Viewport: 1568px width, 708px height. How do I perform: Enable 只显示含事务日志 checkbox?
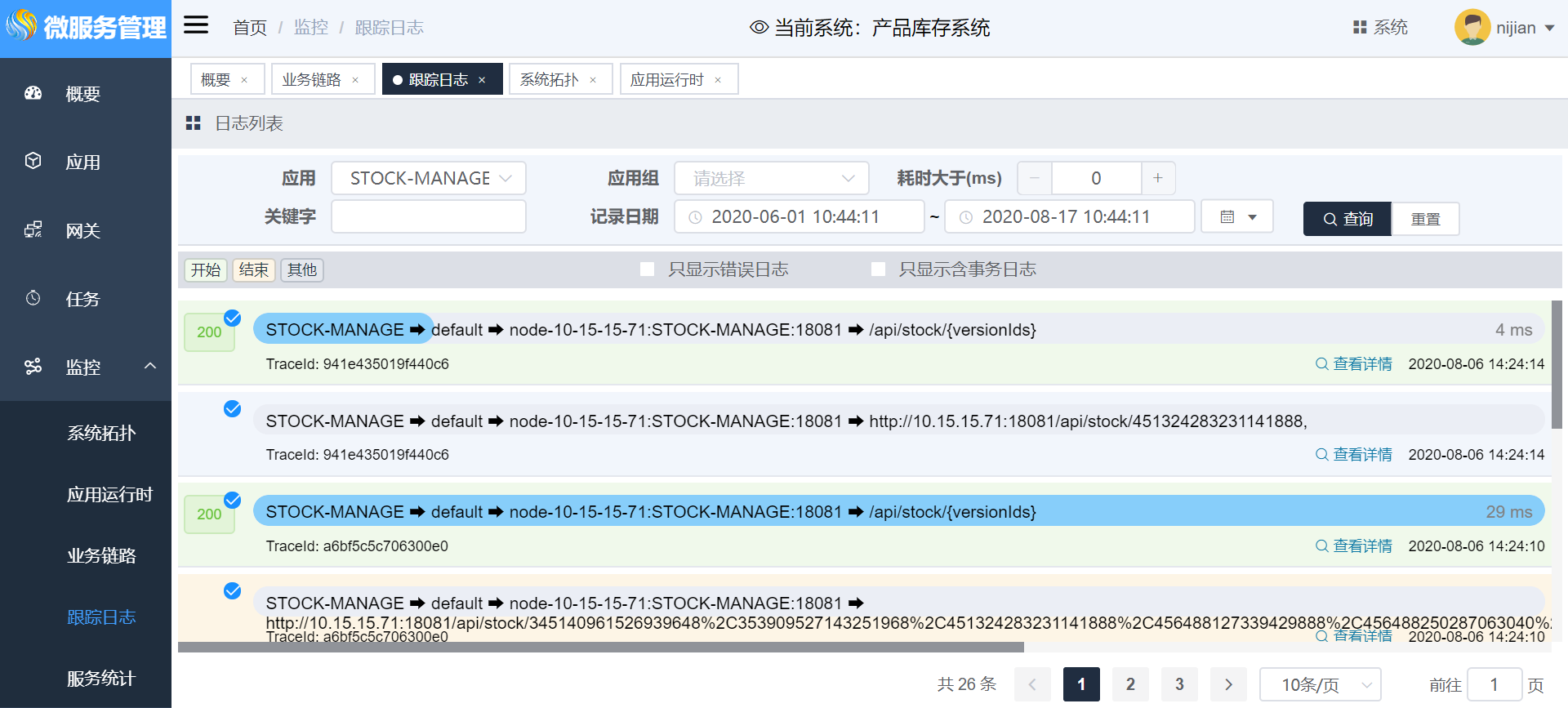coord(879,269)
